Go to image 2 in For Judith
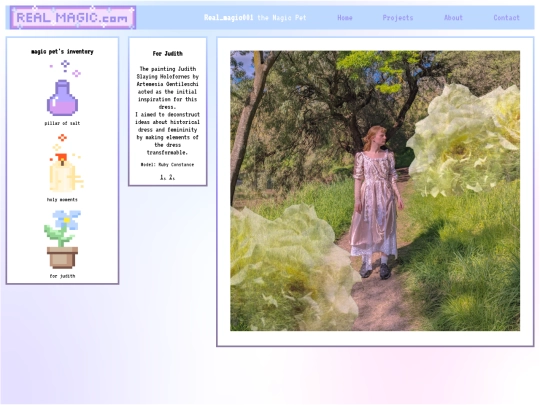The image size is (540, 405). [x=172, y=177]
